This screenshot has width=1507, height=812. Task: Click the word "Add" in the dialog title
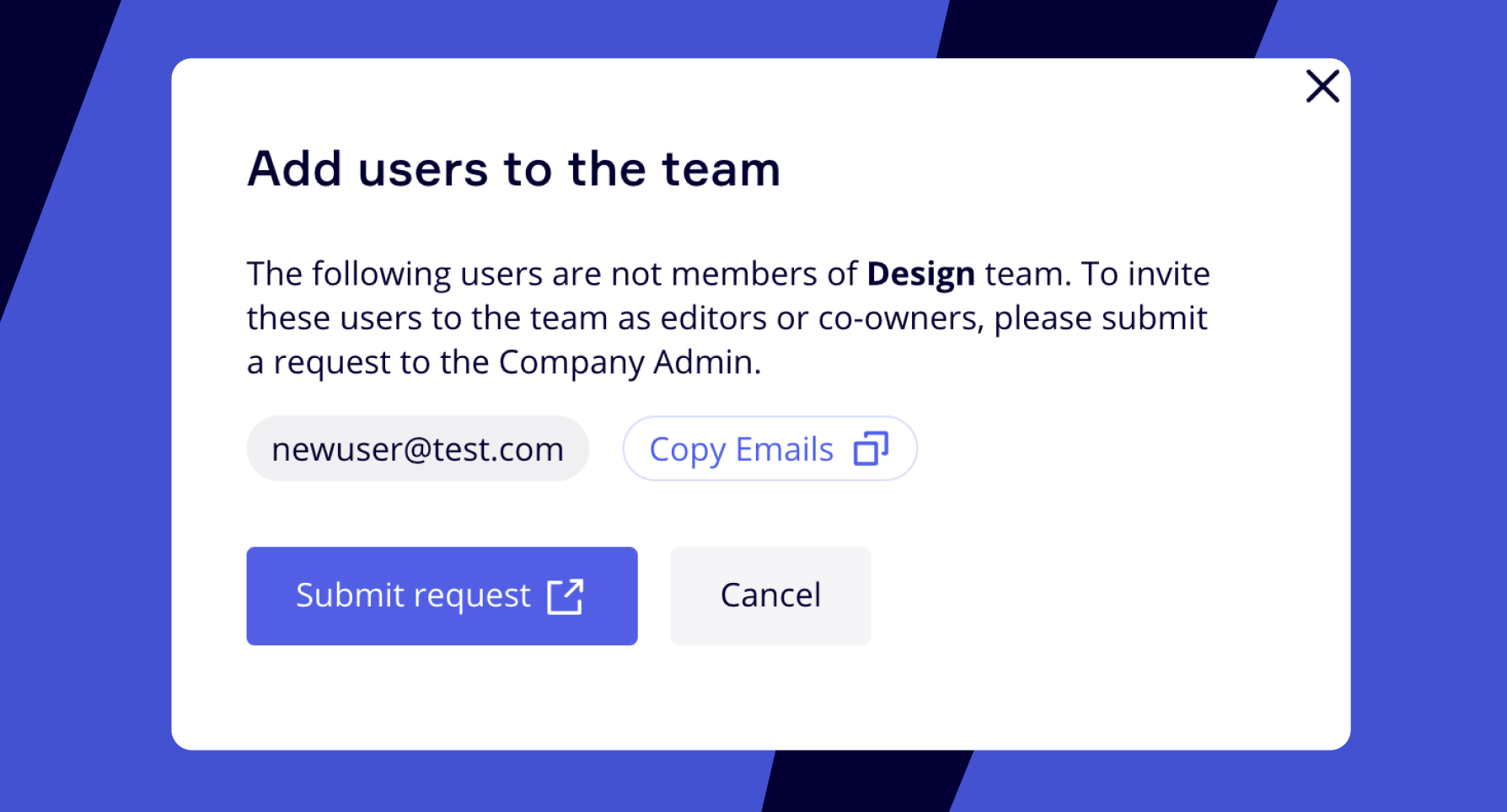[x=294, y=168]
